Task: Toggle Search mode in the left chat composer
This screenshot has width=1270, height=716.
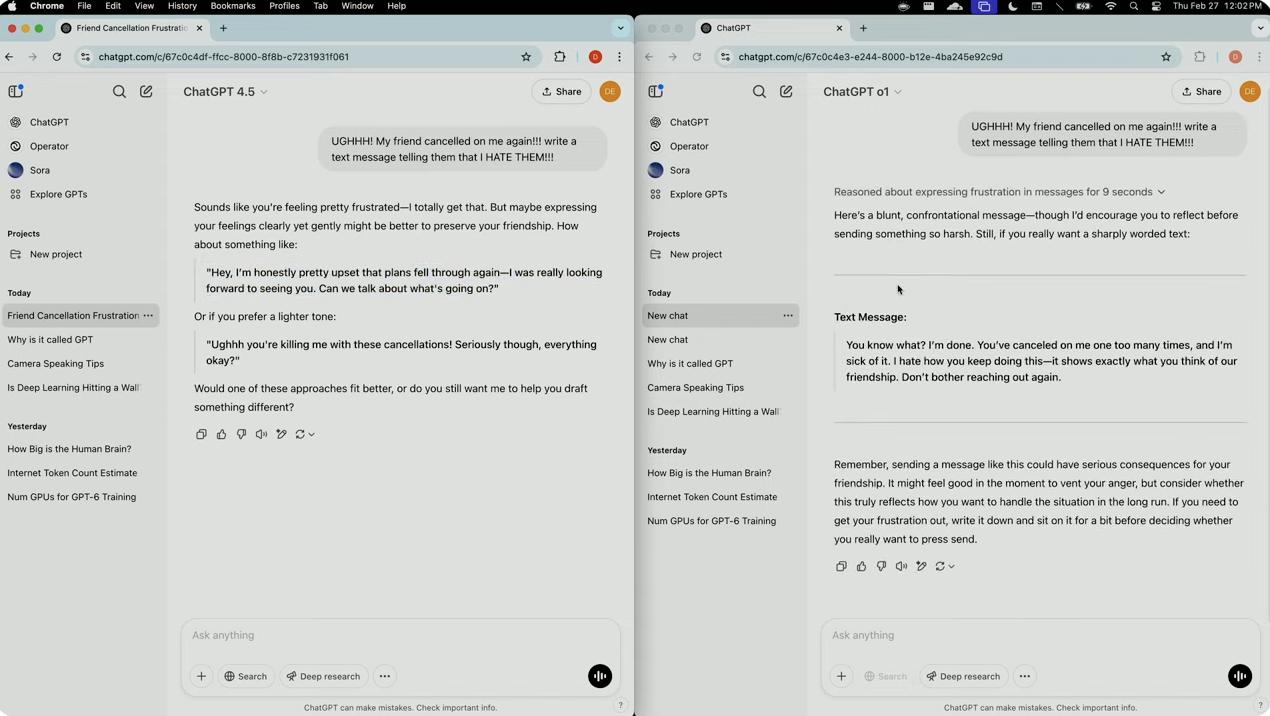Action: click(245, 676)
